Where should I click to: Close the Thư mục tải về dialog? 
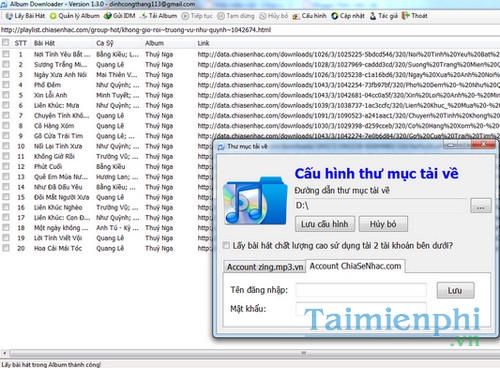click(484, 145)
